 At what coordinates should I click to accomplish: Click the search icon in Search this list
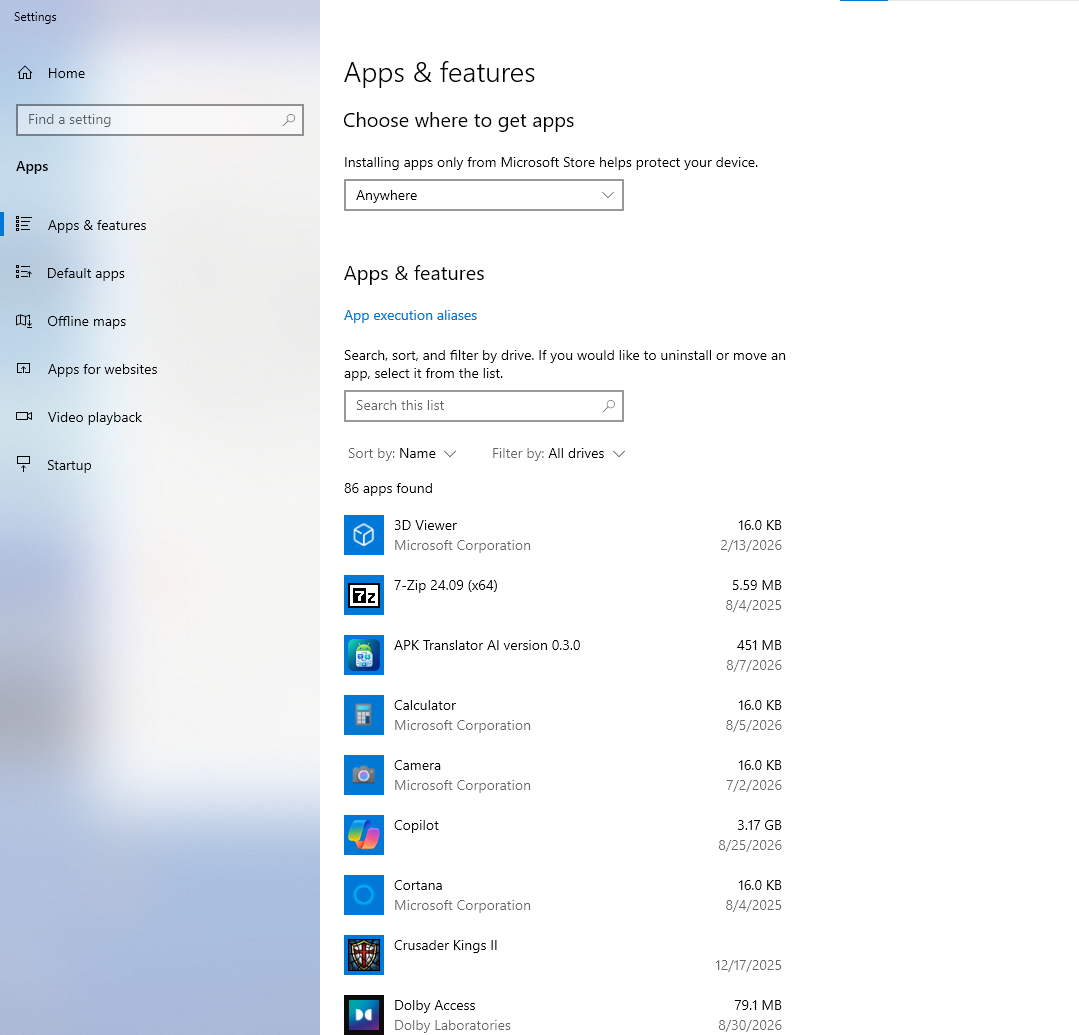(x=608, y=406)
